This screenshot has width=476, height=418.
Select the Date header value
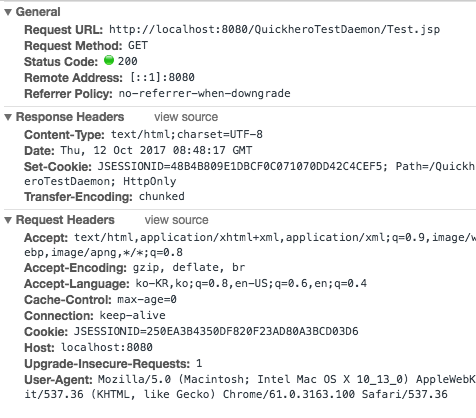(x=156, y=150)
